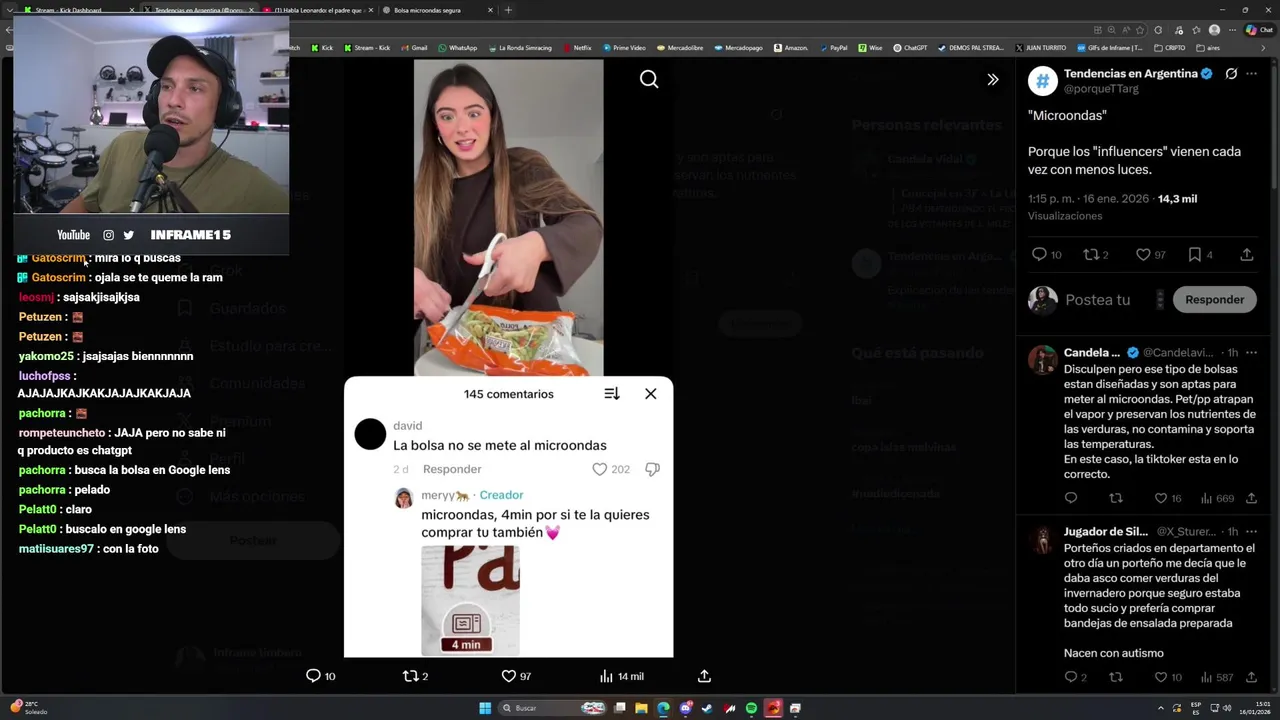Click reply icon with 2 on Jugador's comment
This screenshot has width=1280, height=720.
(1071, 677)
